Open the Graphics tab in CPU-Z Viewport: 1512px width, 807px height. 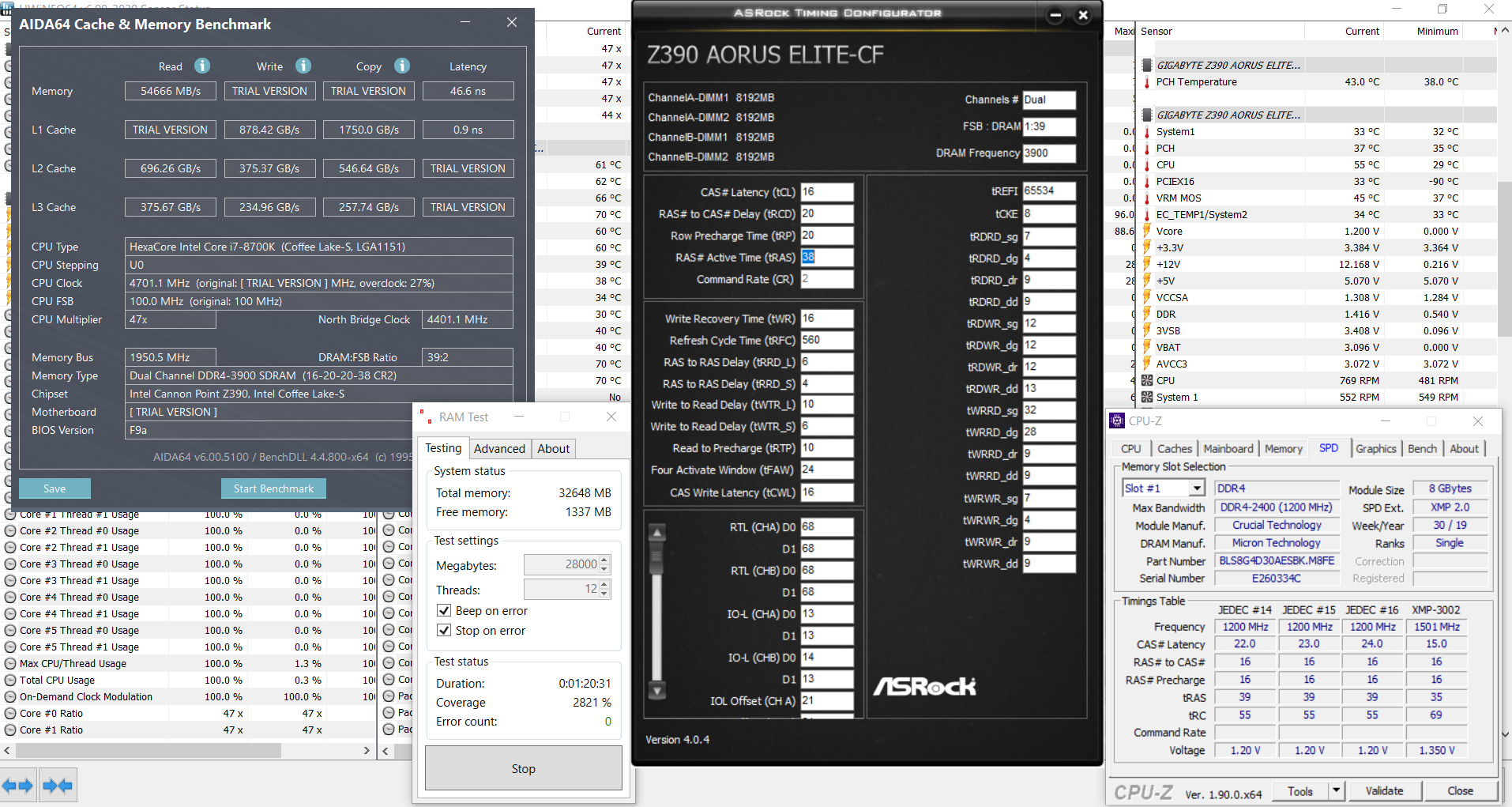click(x=1376, y=449)
